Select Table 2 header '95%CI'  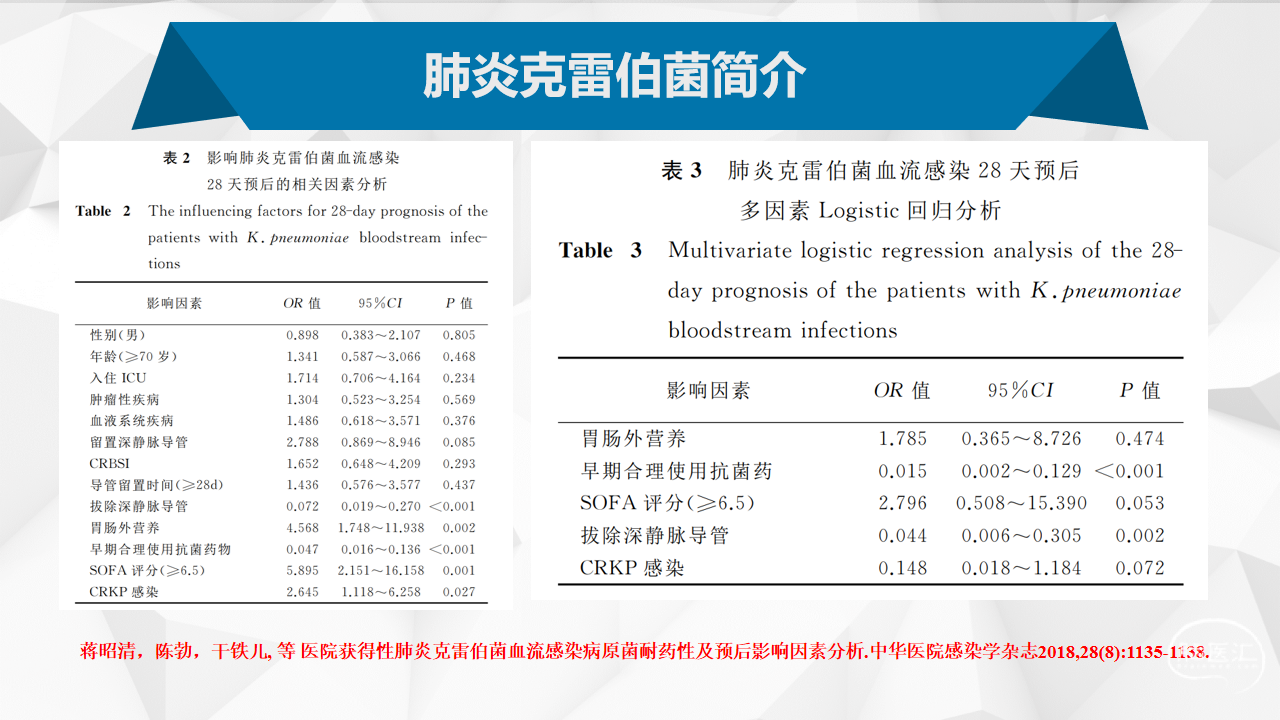(x=380, y=303)
